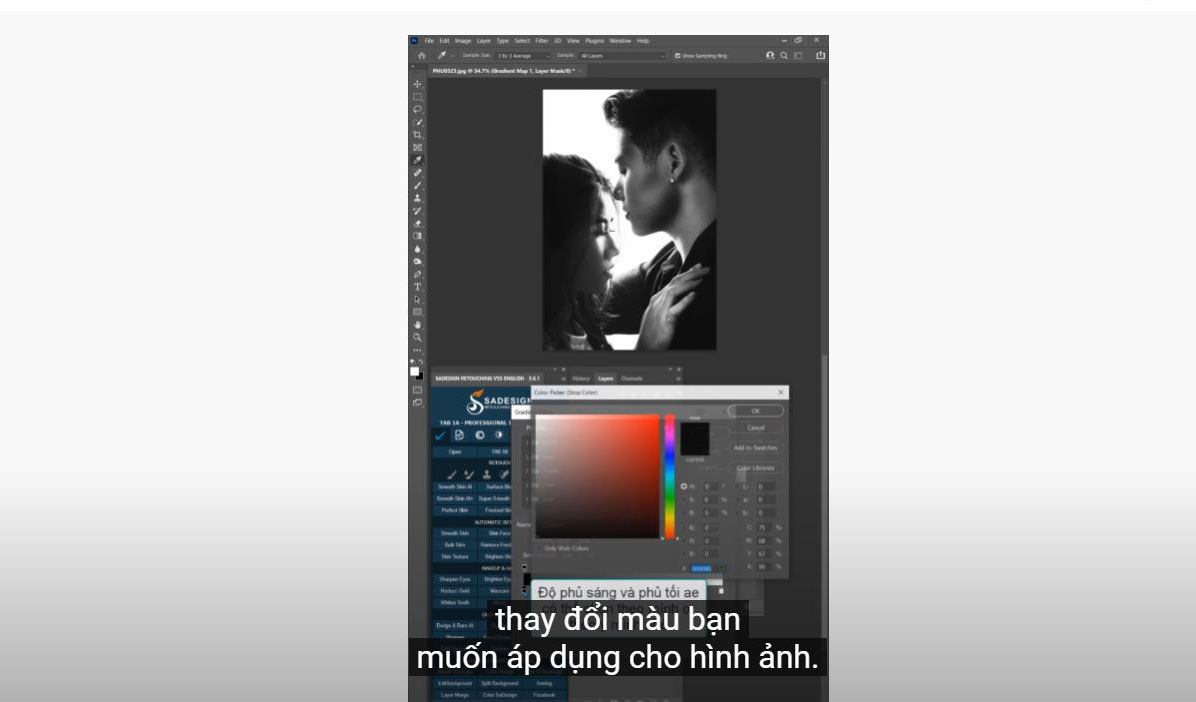This screenshot has height=702, width=1196.
Task: Select the Move tool
Action: point(417,84)
